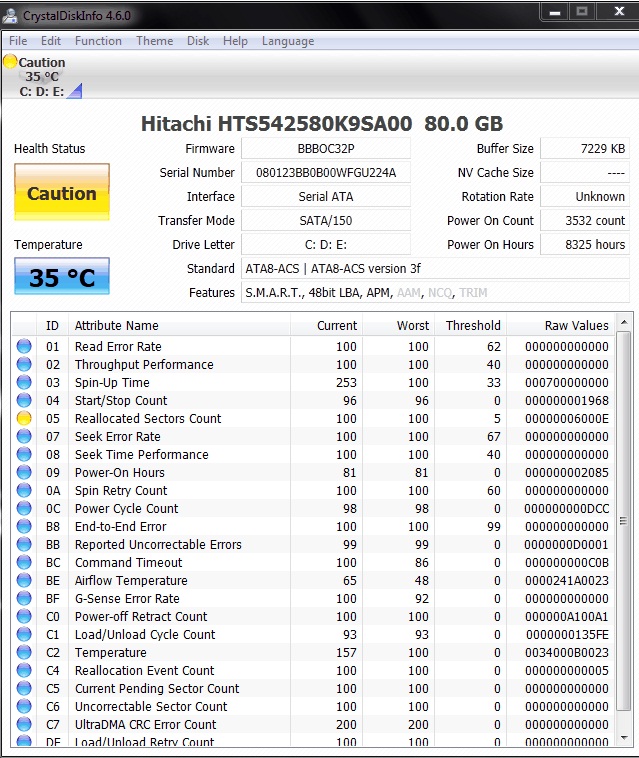Click the status orb for UltraDMA CRC Error Count
This screenshot has width=639, height=758.
click(24, 724)
